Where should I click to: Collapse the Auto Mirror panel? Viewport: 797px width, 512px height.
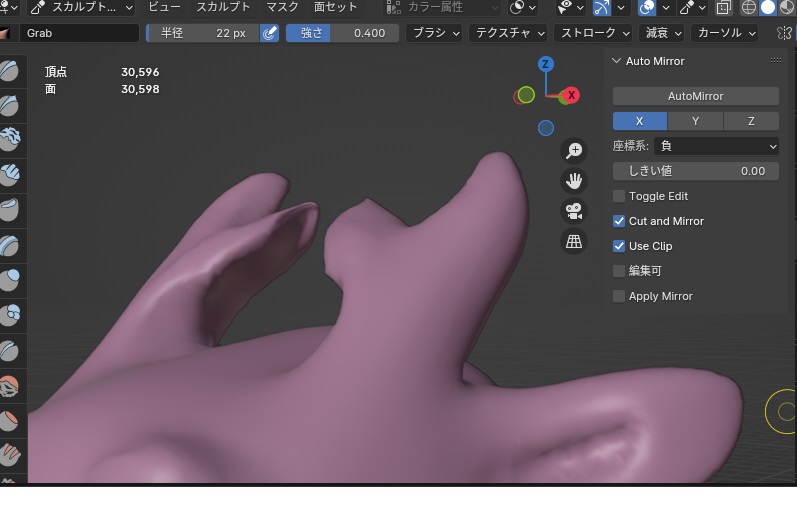point(617,61)
